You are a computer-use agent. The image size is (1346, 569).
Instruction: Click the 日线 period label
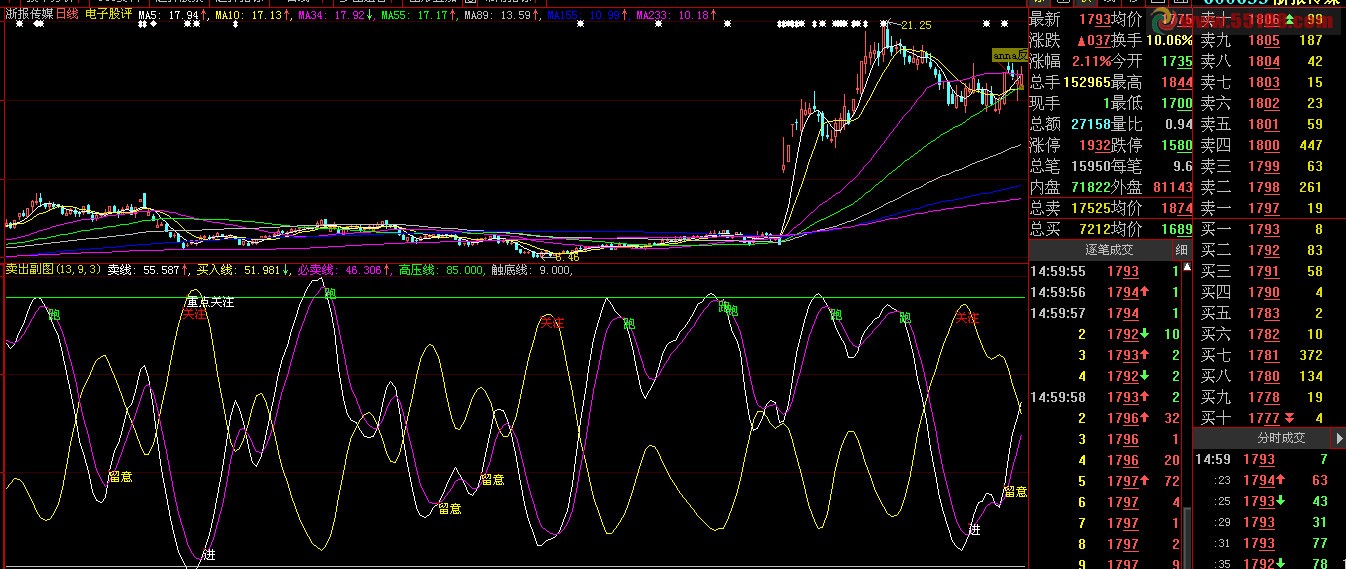(67, 15)
